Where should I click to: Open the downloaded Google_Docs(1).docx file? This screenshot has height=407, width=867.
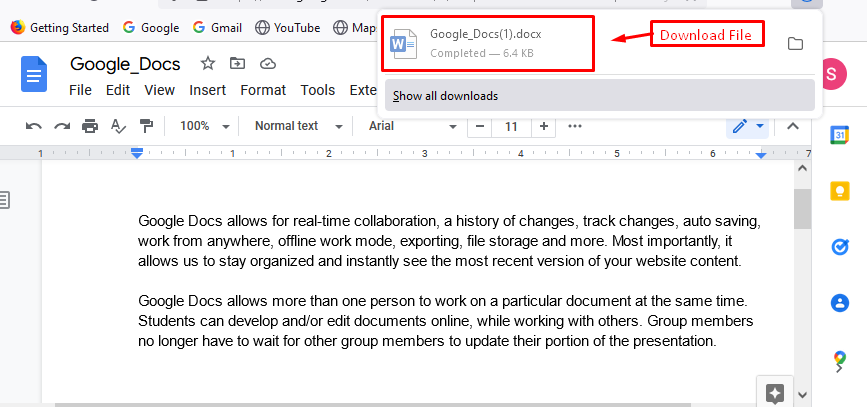click(488, 43)
